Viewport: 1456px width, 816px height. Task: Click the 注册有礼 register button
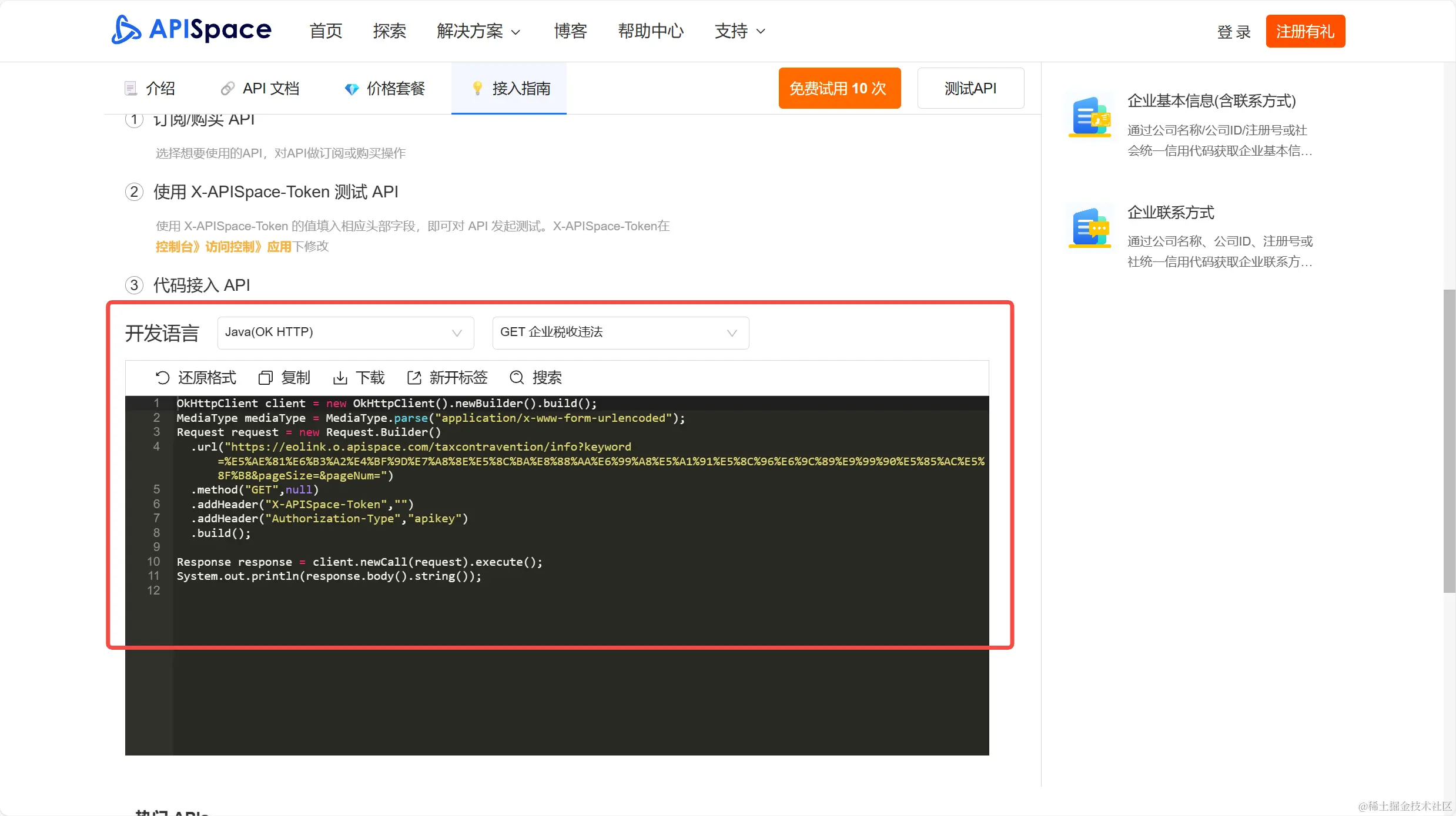(x=1305, y=31)
